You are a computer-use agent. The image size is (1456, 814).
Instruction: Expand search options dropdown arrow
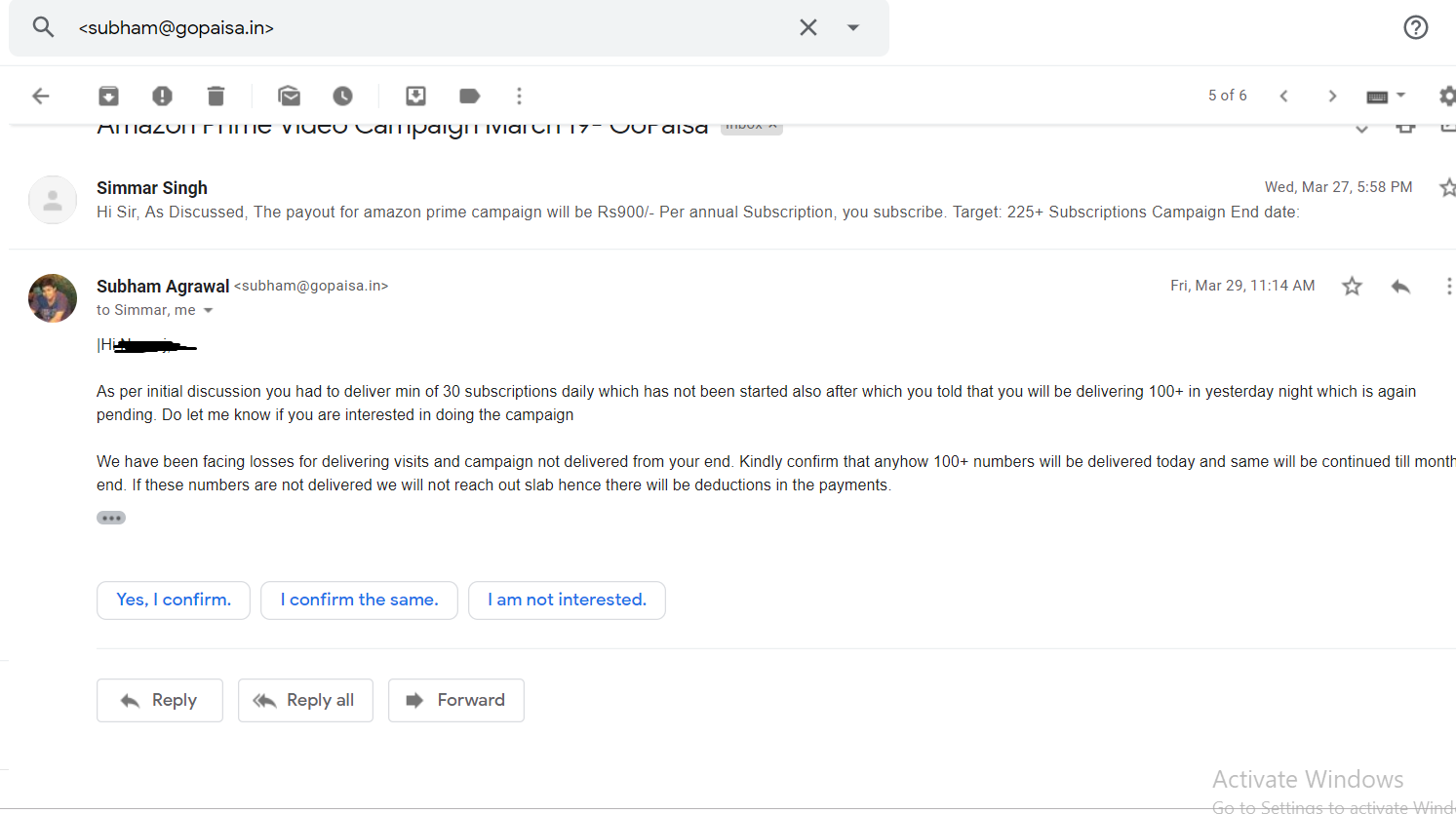853,27
